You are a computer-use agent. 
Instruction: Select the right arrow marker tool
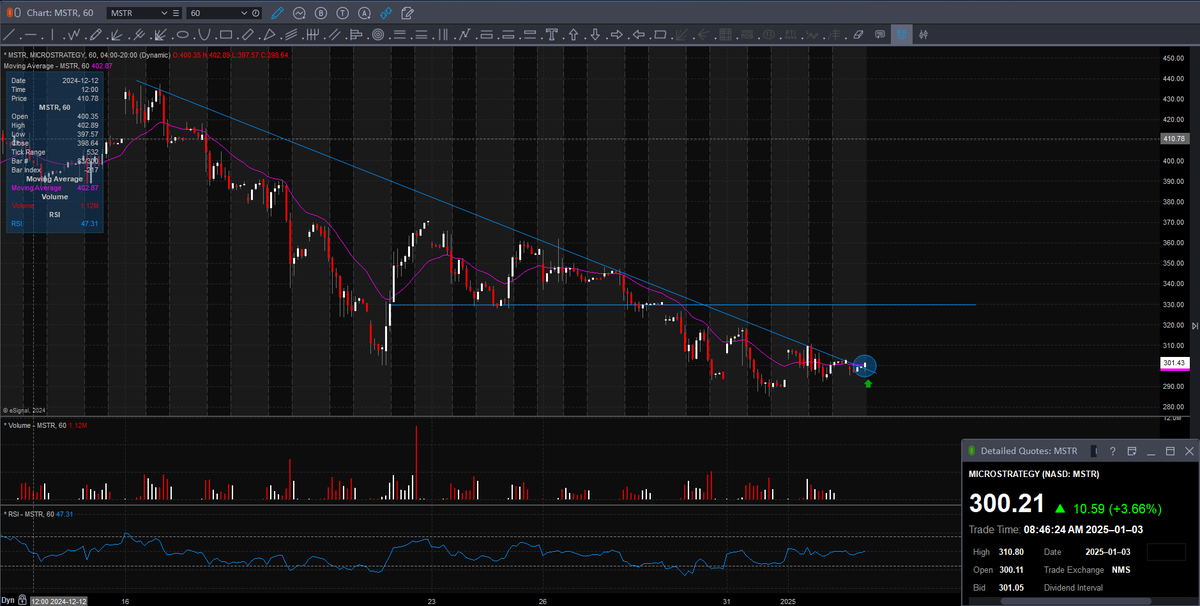click(x=617, y=34)
